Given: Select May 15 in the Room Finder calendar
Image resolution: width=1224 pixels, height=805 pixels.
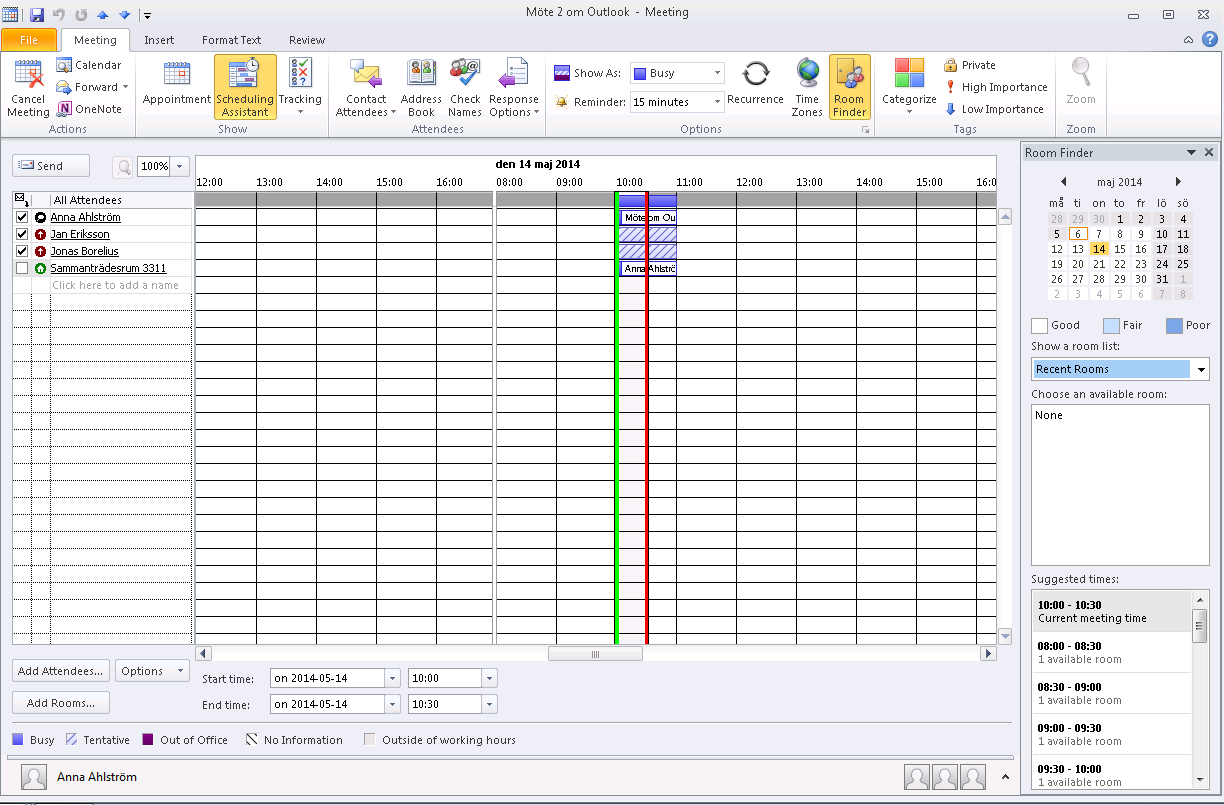Looking at the screenshot, I should click(1120, 249).
